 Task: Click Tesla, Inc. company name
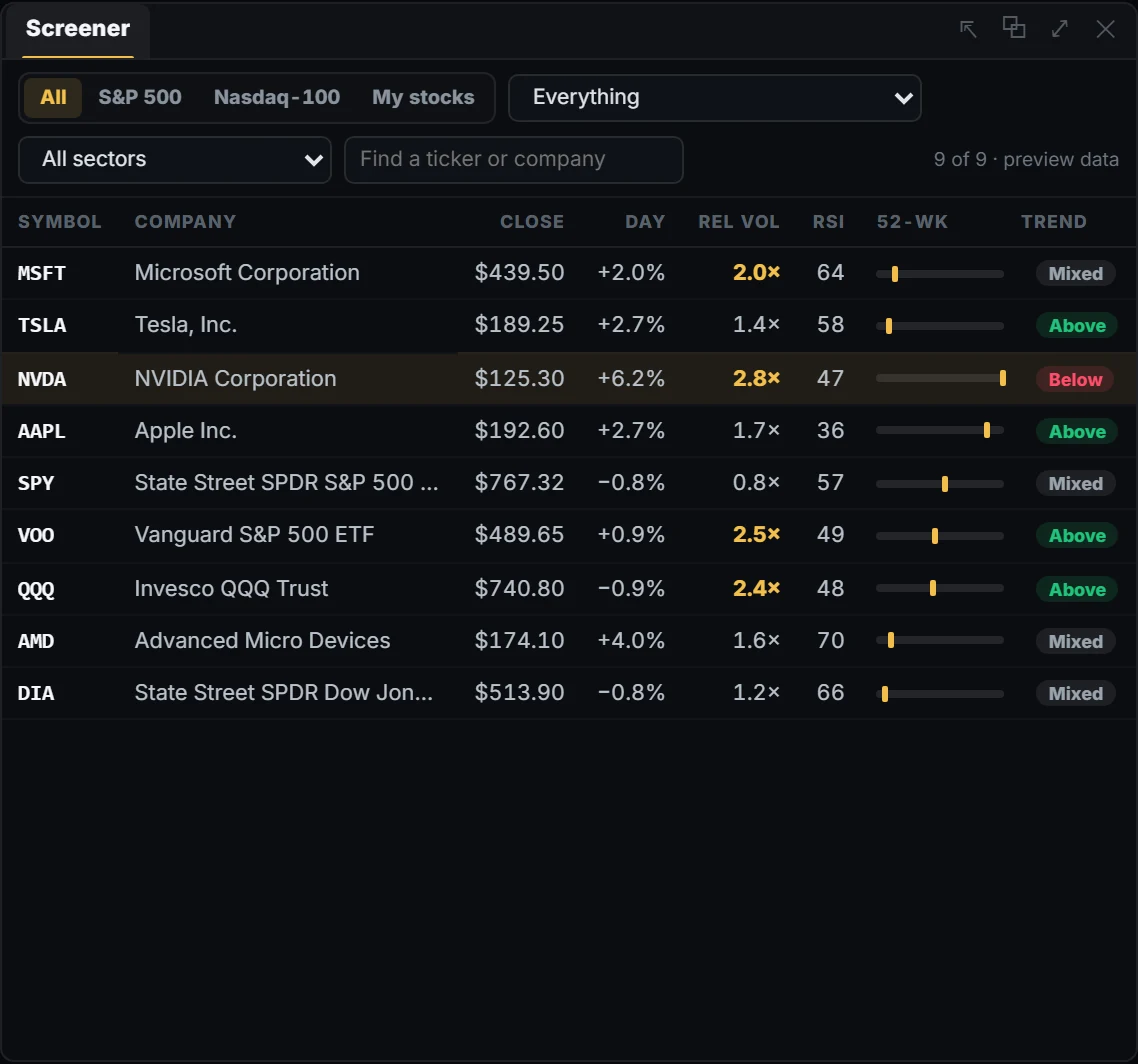pyautogui.click(x=186, y=325)
